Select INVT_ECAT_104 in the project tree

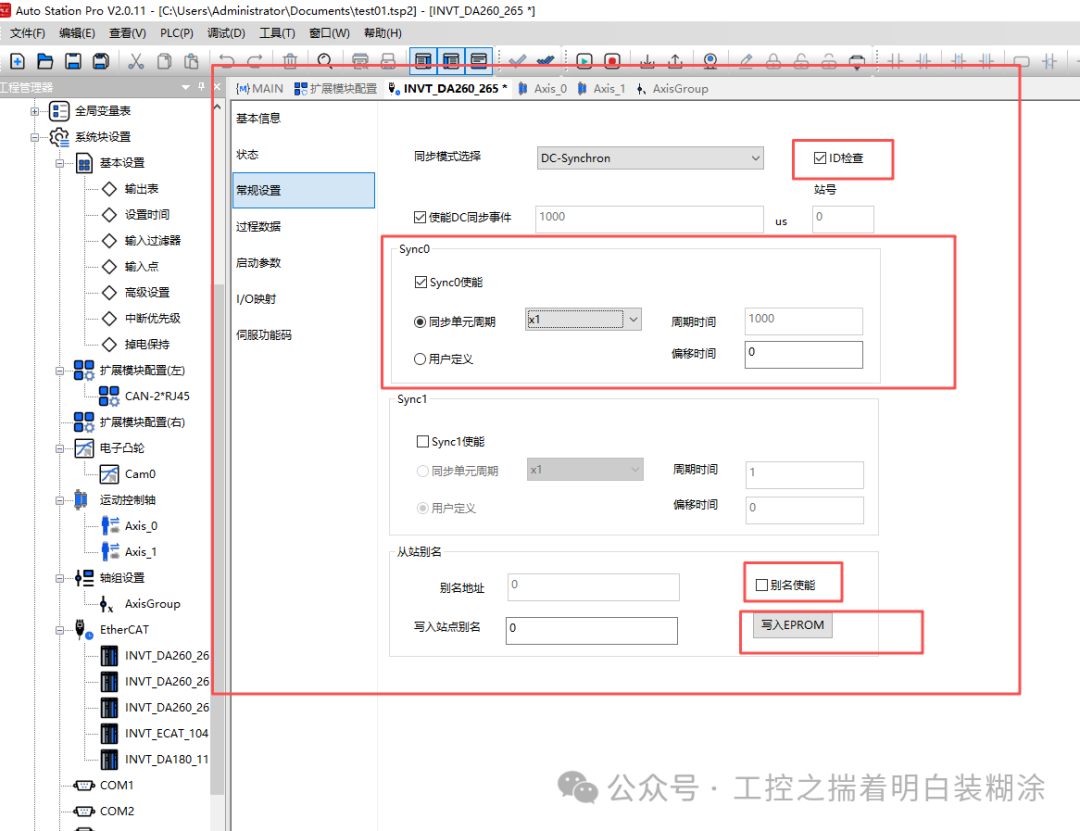166,733
